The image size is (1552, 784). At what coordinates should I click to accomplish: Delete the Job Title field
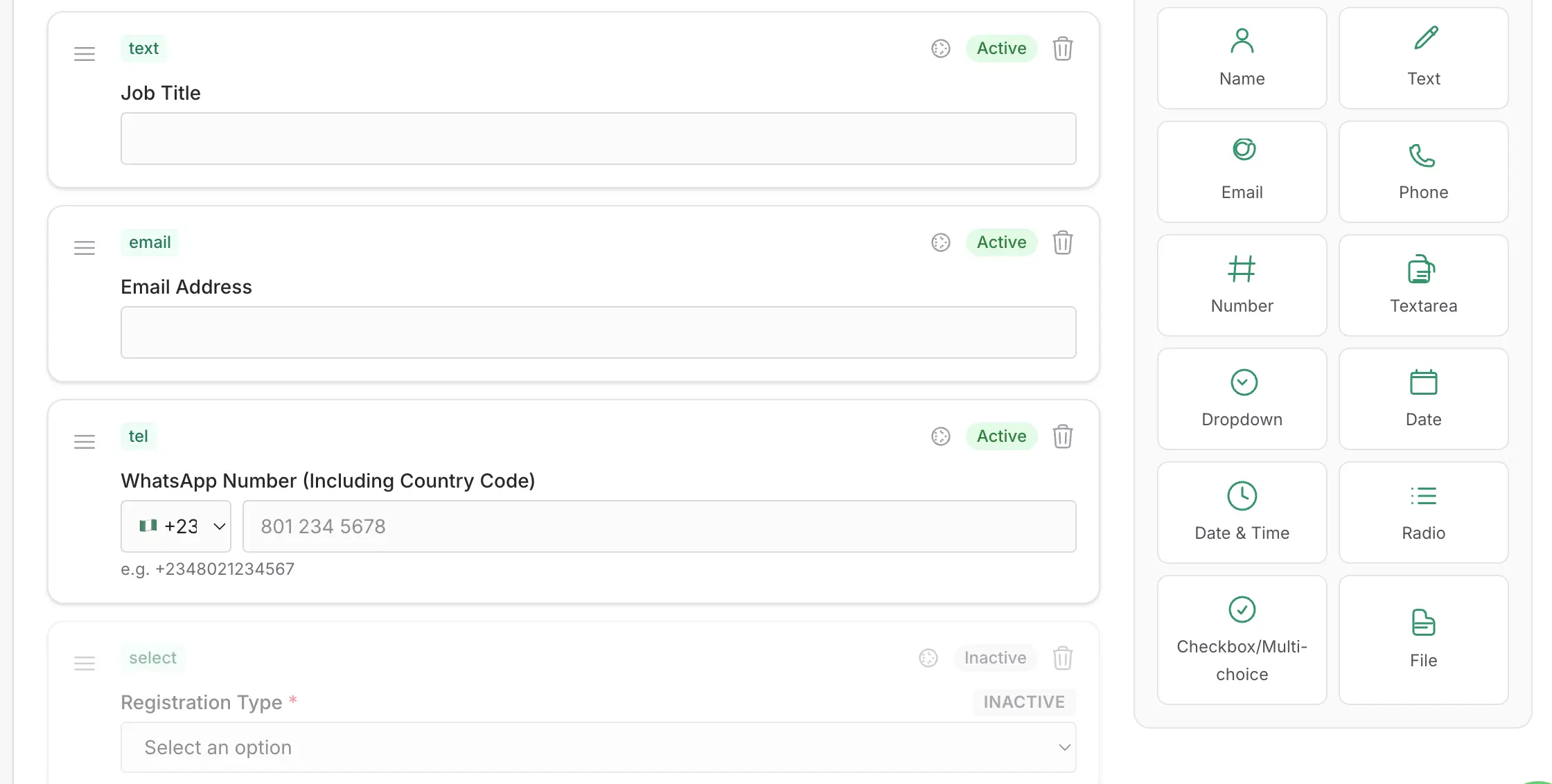(x=1062, y=48)
